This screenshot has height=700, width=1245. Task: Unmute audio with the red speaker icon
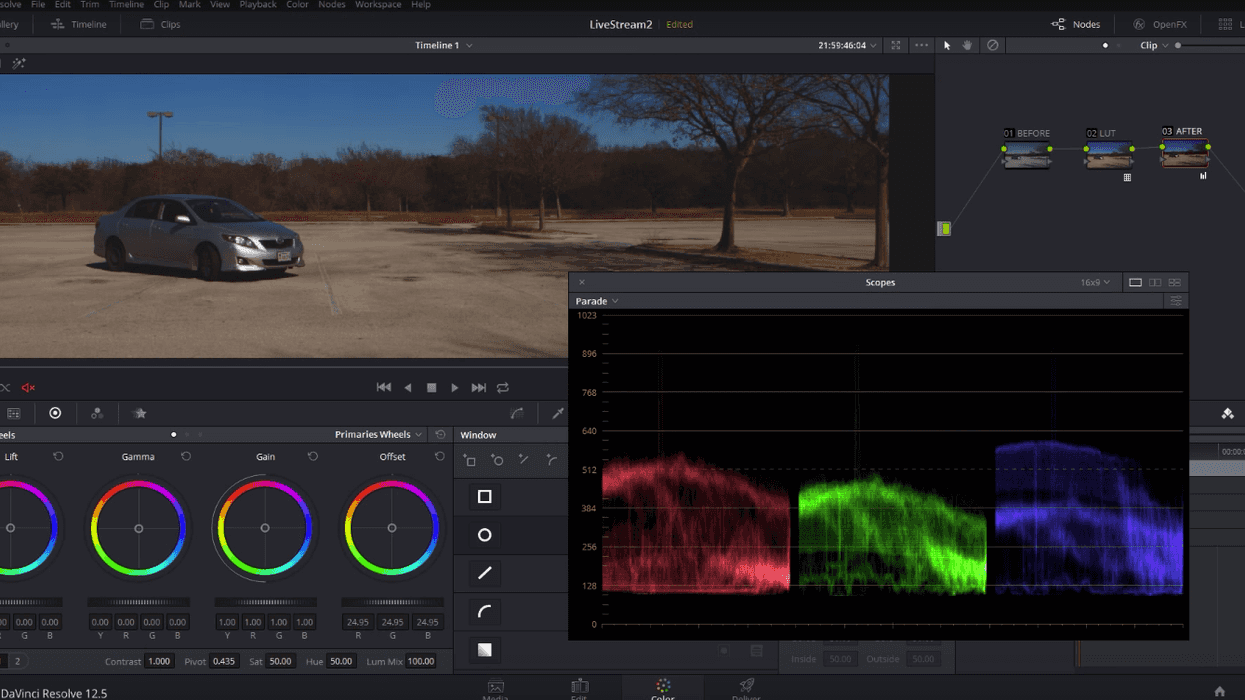[29, 388]
